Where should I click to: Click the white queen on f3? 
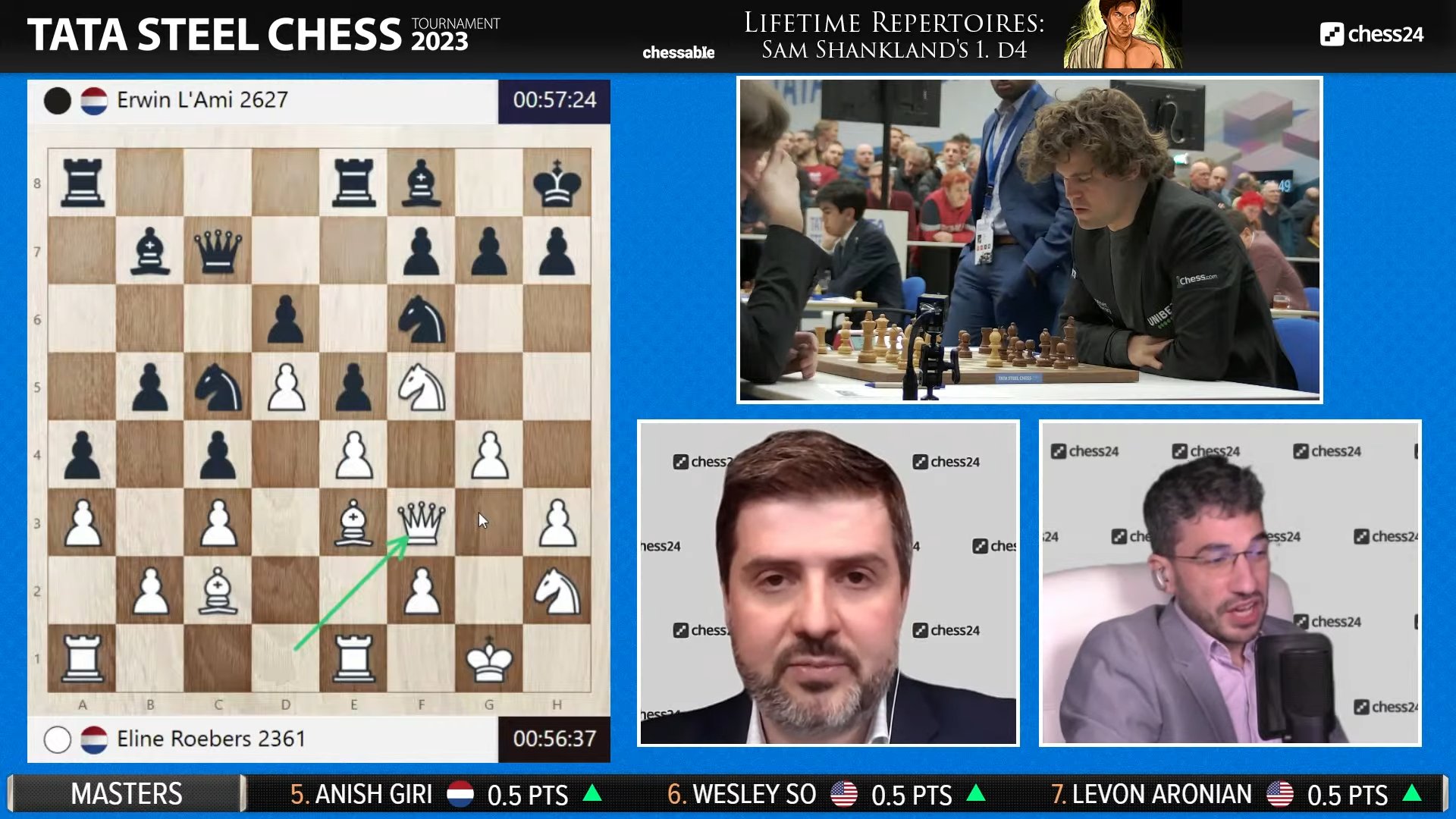tap(421, 522)
